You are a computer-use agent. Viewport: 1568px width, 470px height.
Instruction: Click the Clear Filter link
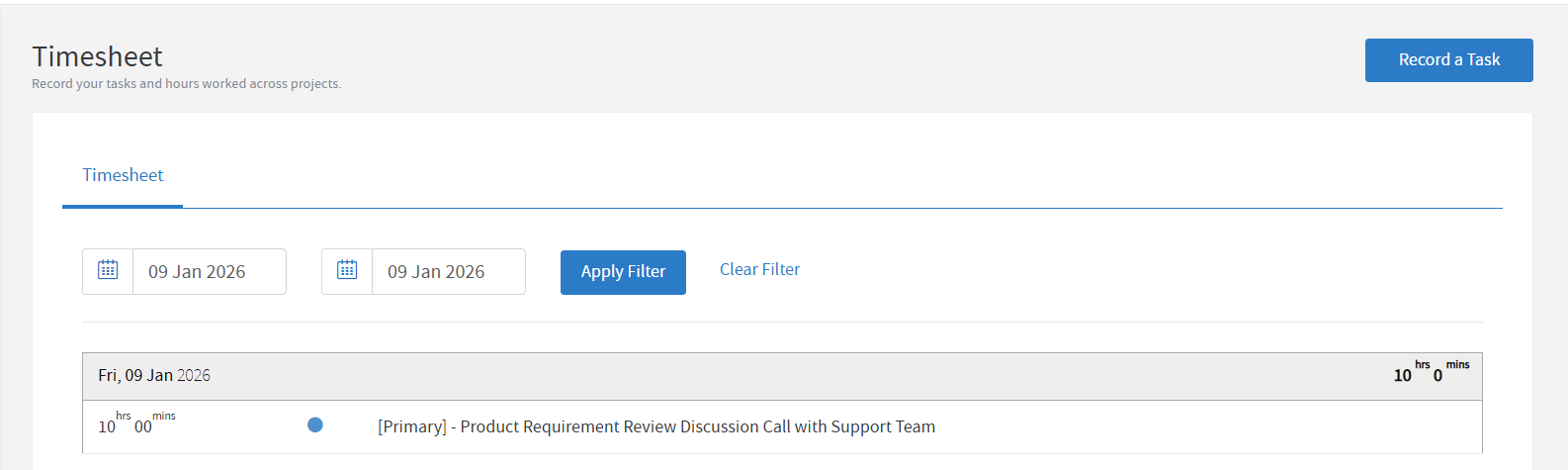point(759,269)
